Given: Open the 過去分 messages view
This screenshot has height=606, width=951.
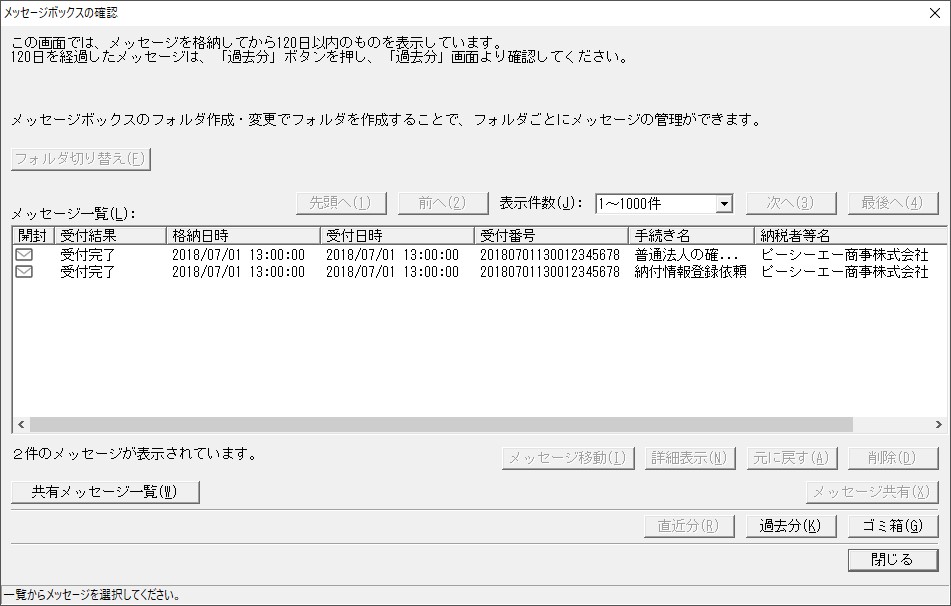Looking at the screenshot, I should pos(790,526).
